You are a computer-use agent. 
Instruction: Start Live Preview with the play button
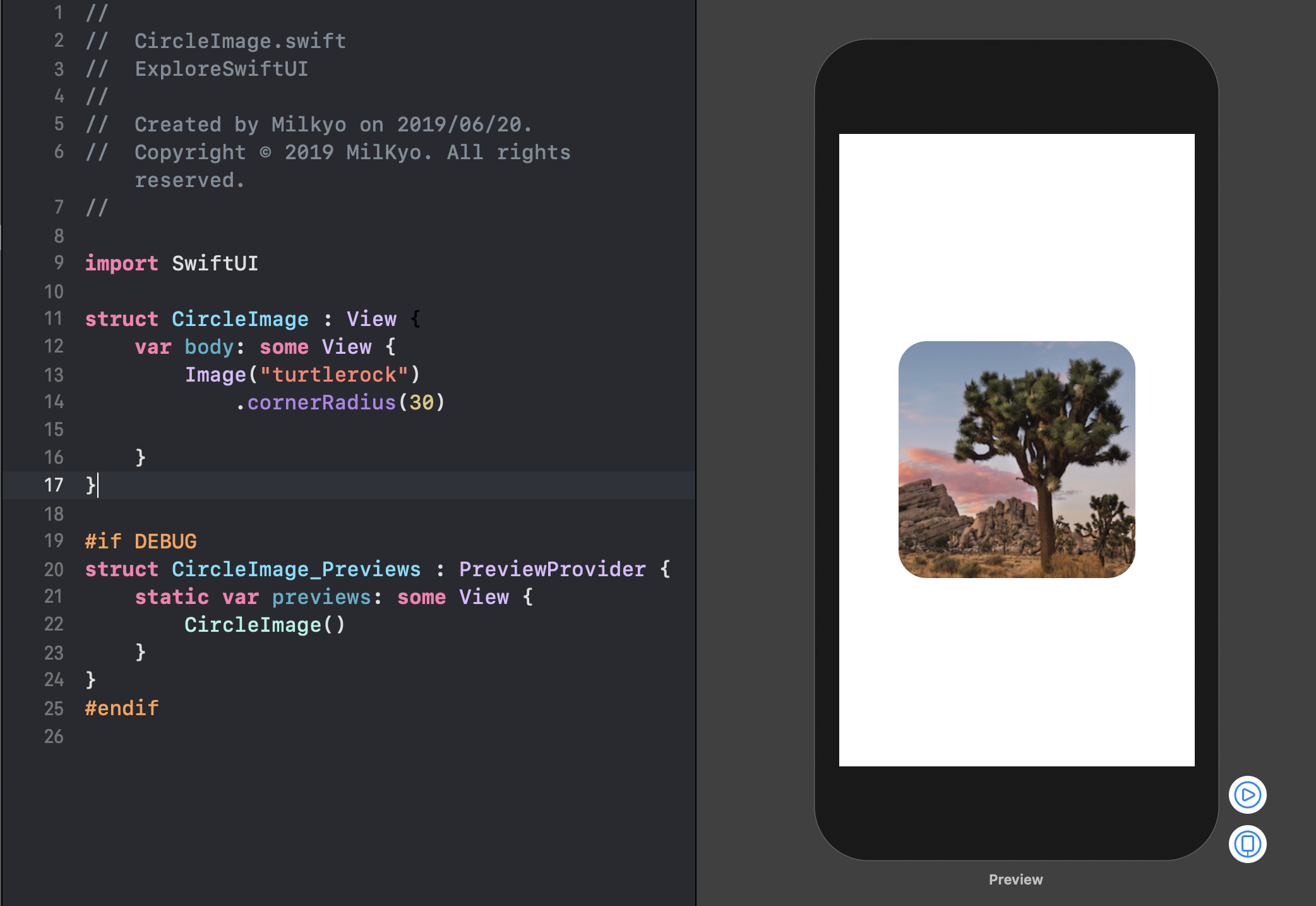click(x=1247, y=794)
